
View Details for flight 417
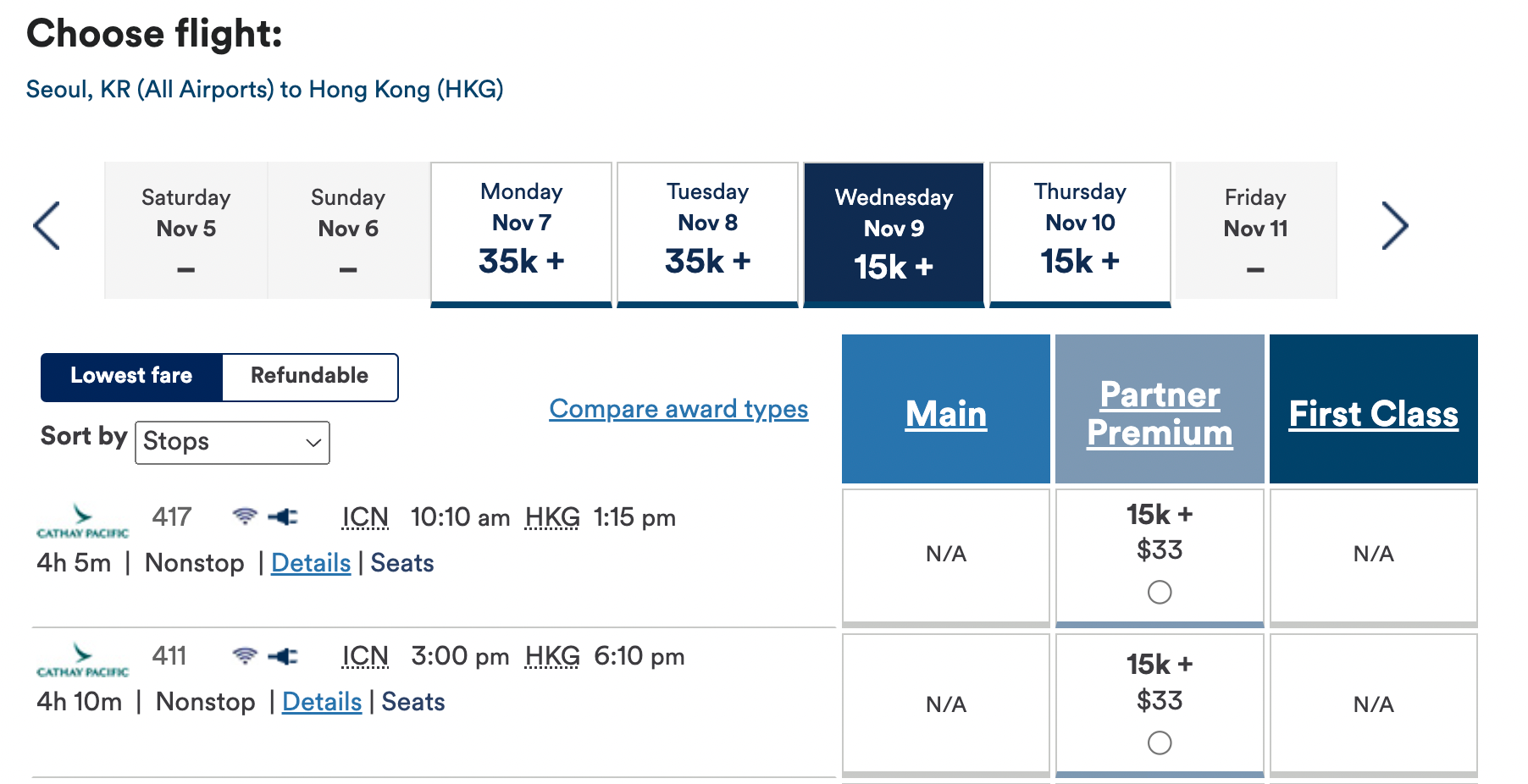pos(311,563)
